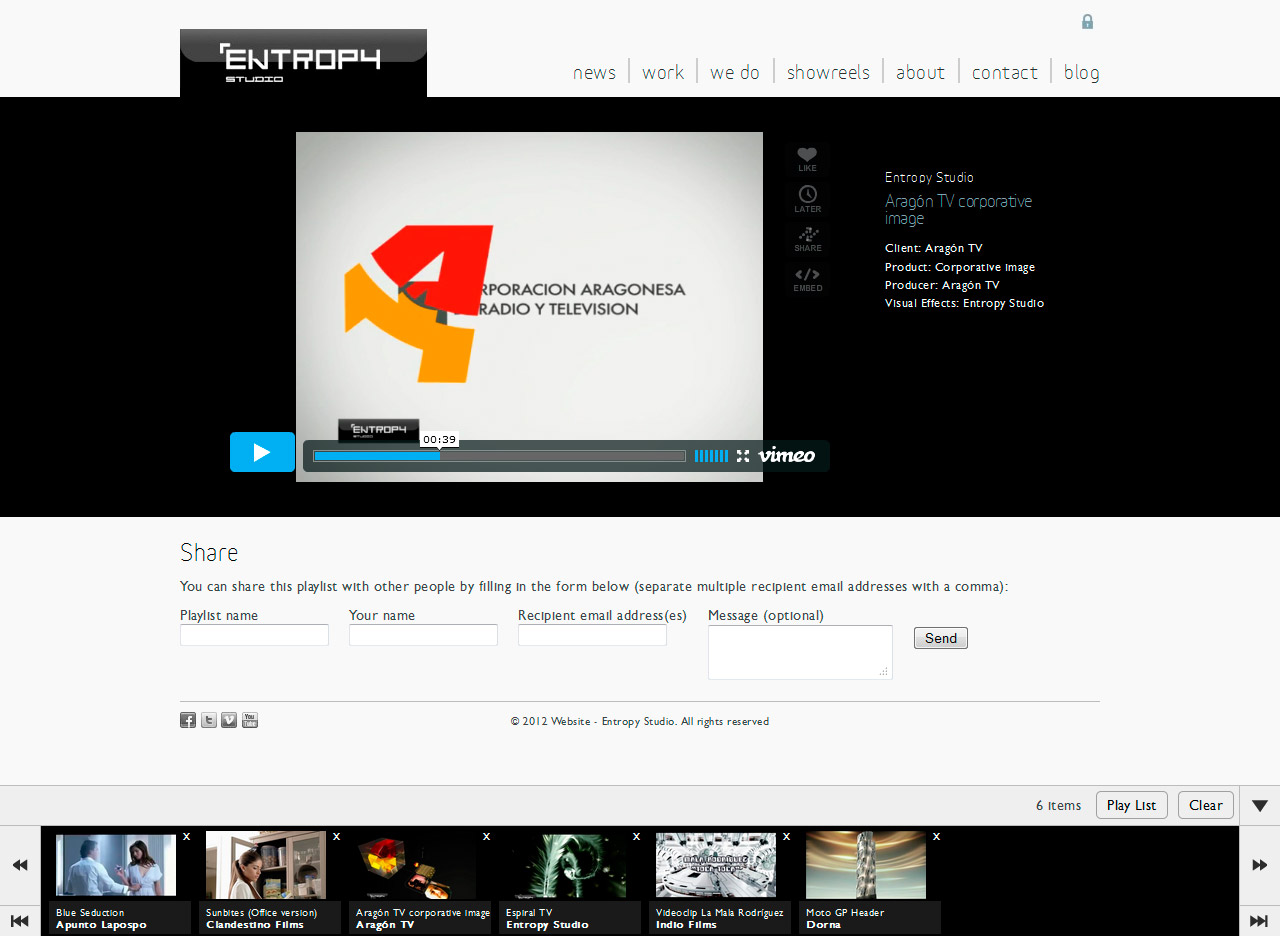Open the showreels menu item
The width and height of the screenshot is (1280, 936).
[x=828, y=72]
